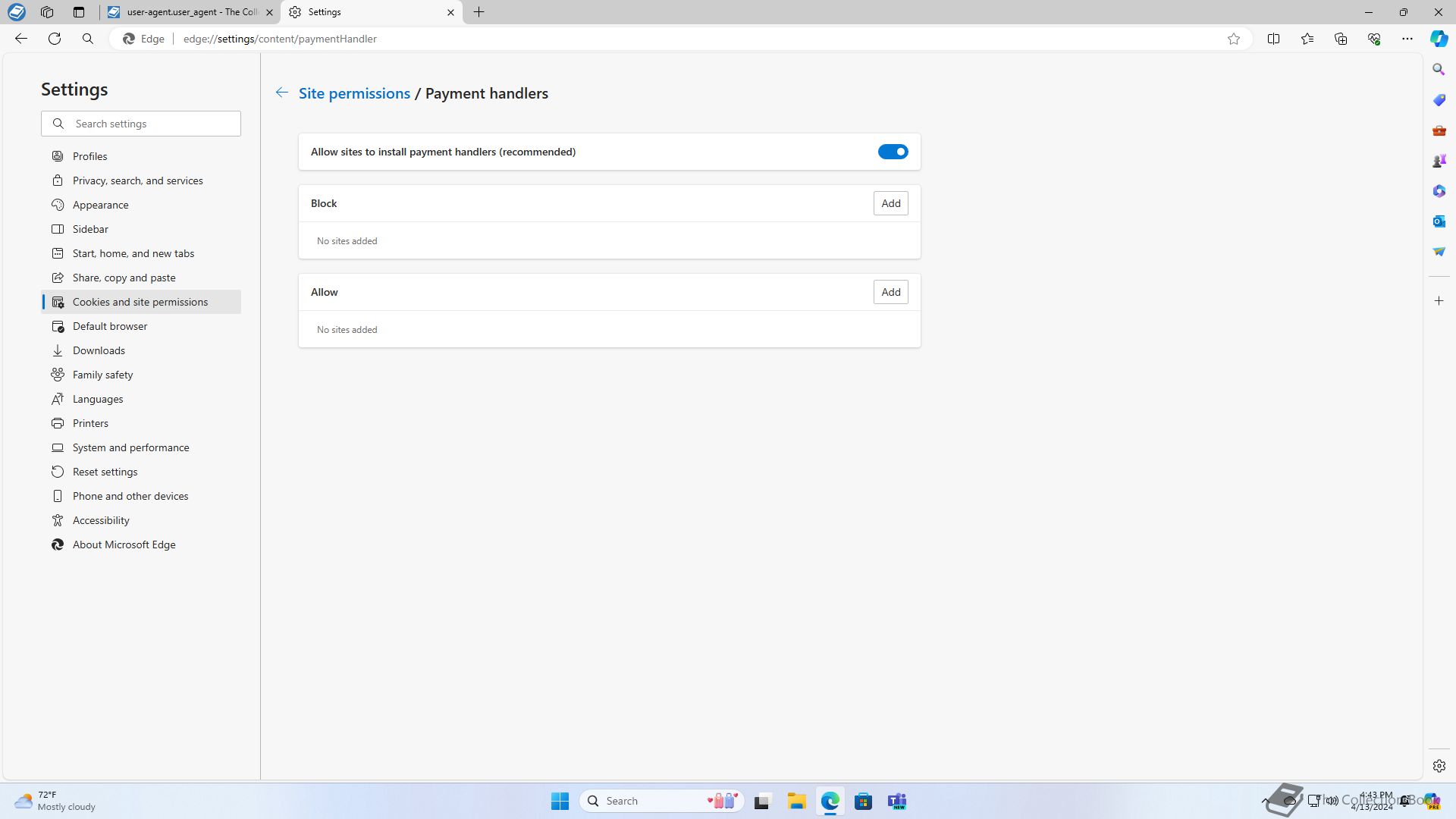Switch to the user-agent.user_agent tab
Screen dimensions: 1456x819
pos(190,12)
